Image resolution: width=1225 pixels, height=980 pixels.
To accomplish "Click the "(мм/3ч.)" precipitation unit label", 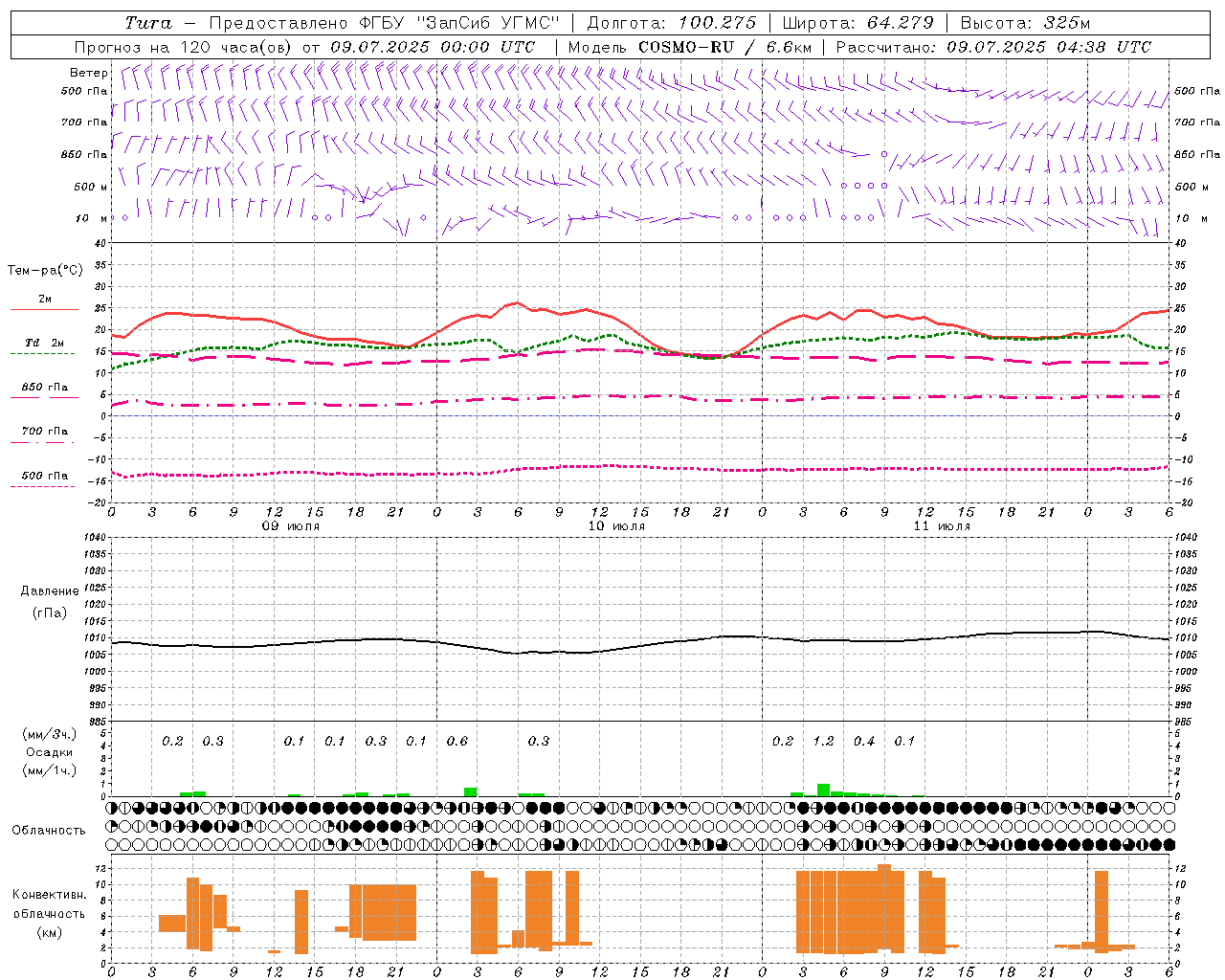I will (x=50, y=734).
